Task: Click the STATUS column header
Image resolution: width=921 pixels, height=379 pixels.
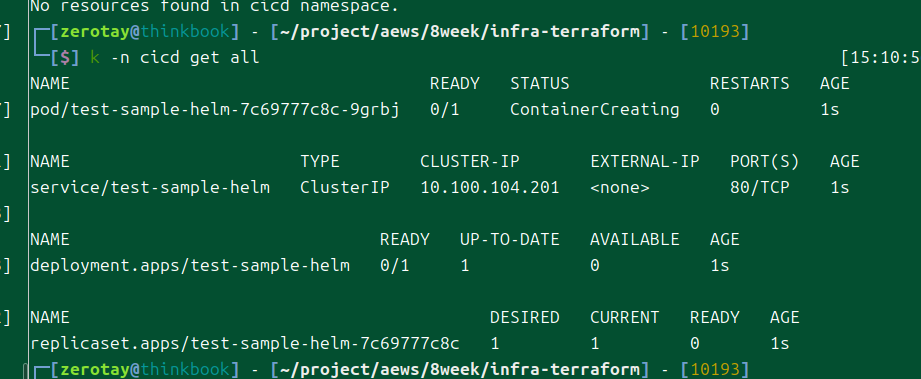Action: point(540,84)
